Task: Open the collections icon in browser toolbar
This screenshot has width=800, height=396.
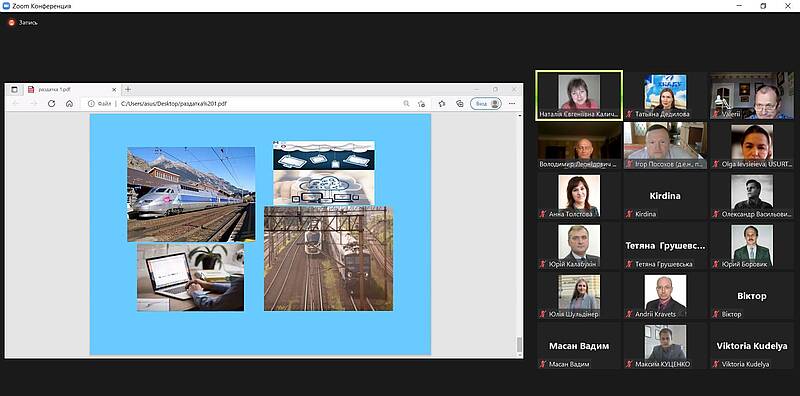Action: 460,104
